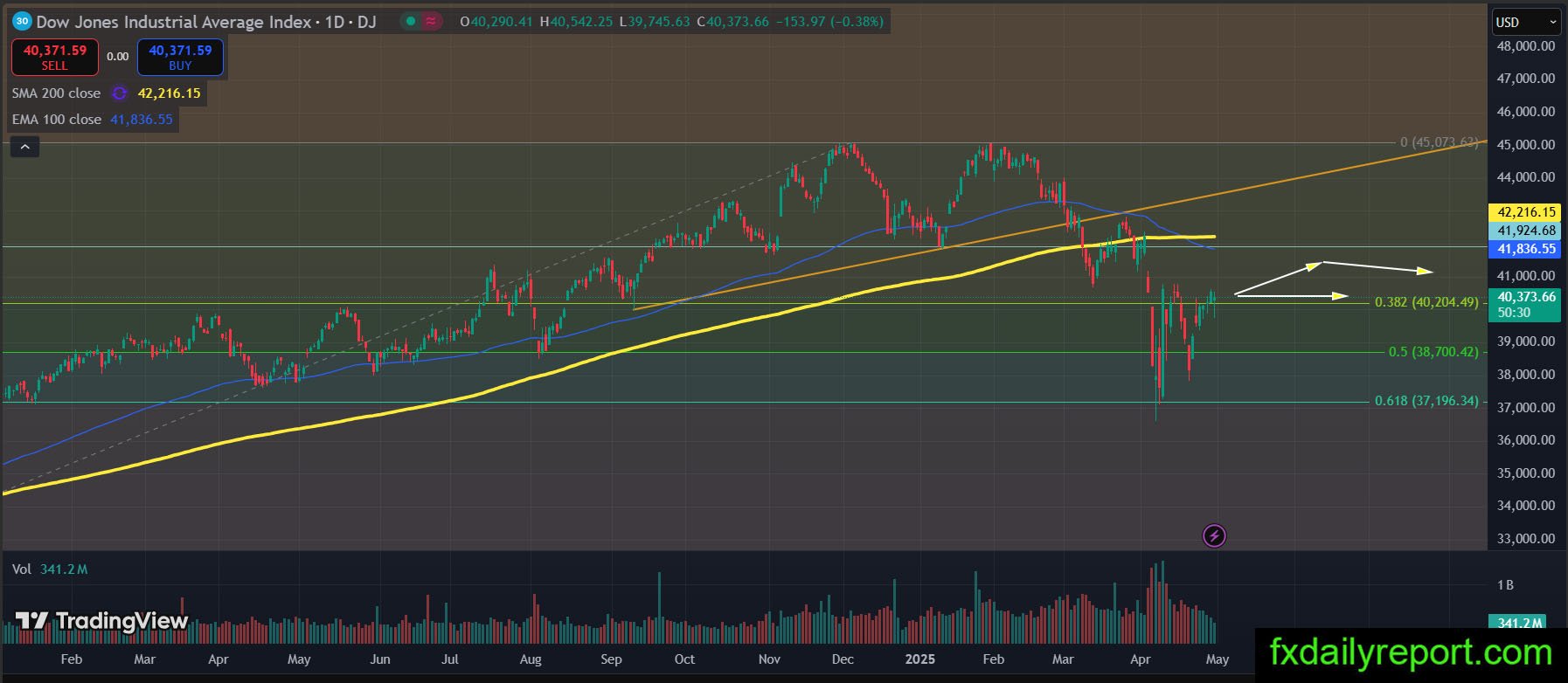
Task: Click the change value -153.97 (-0.38%)
Action: (x=829, y=22)
